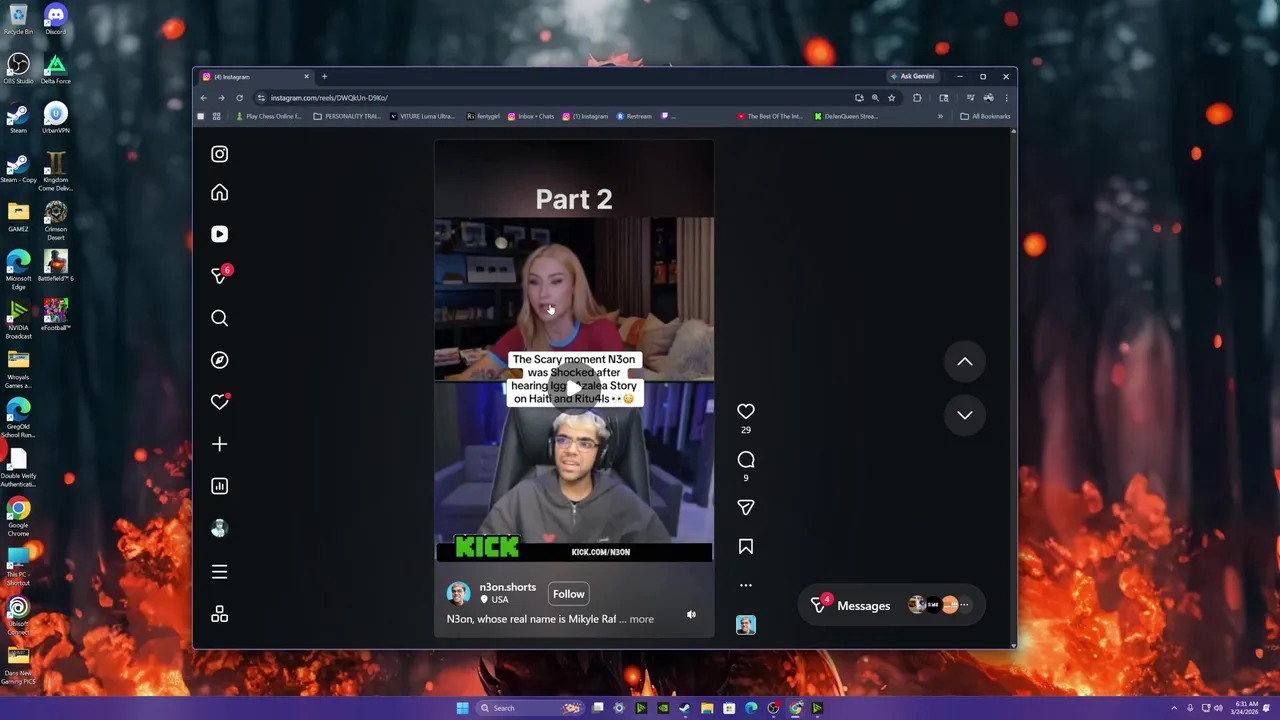This screenshot has height=720, width=1280.
Task: Open reel comments bubble icon
Action: pyautogui.click(x=745, y=459)
